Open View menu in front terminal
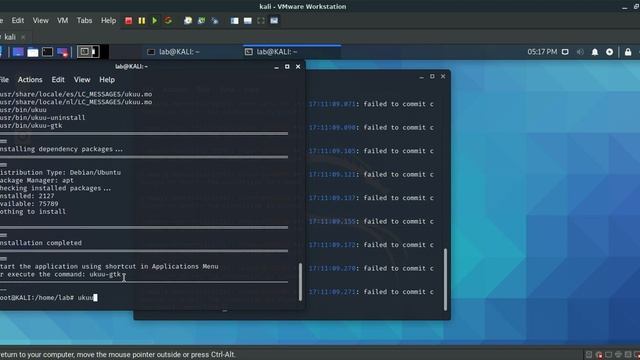The height and width of the screenshot is (360, 640). tap(82, 80)
